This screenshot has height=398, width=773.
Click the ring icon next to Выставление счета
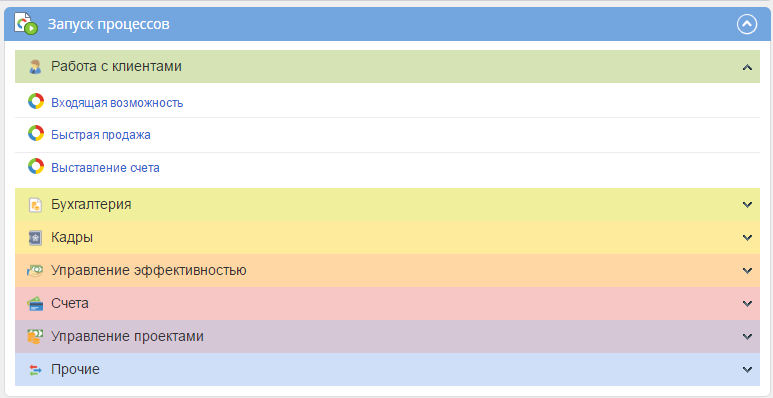(x=35, y=166)
